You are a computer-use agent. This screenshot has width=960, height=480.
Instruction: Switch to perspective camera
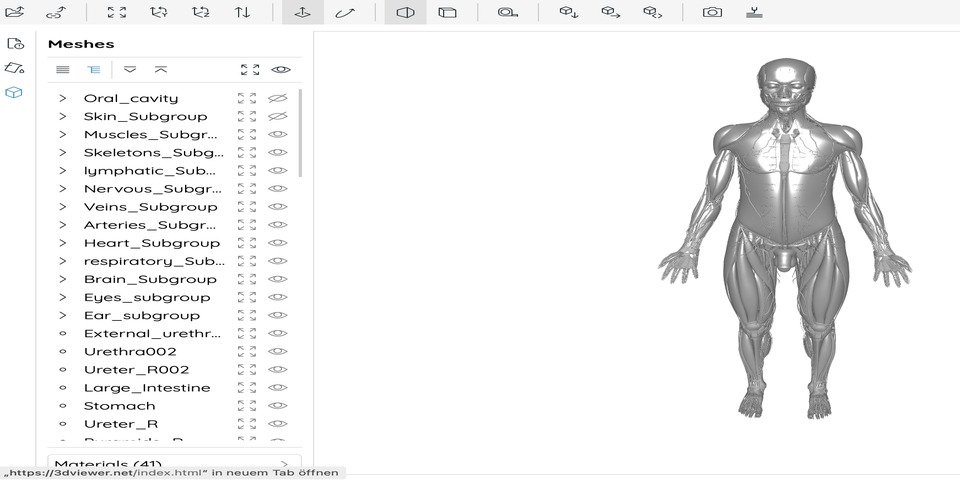tap(405, 12)
